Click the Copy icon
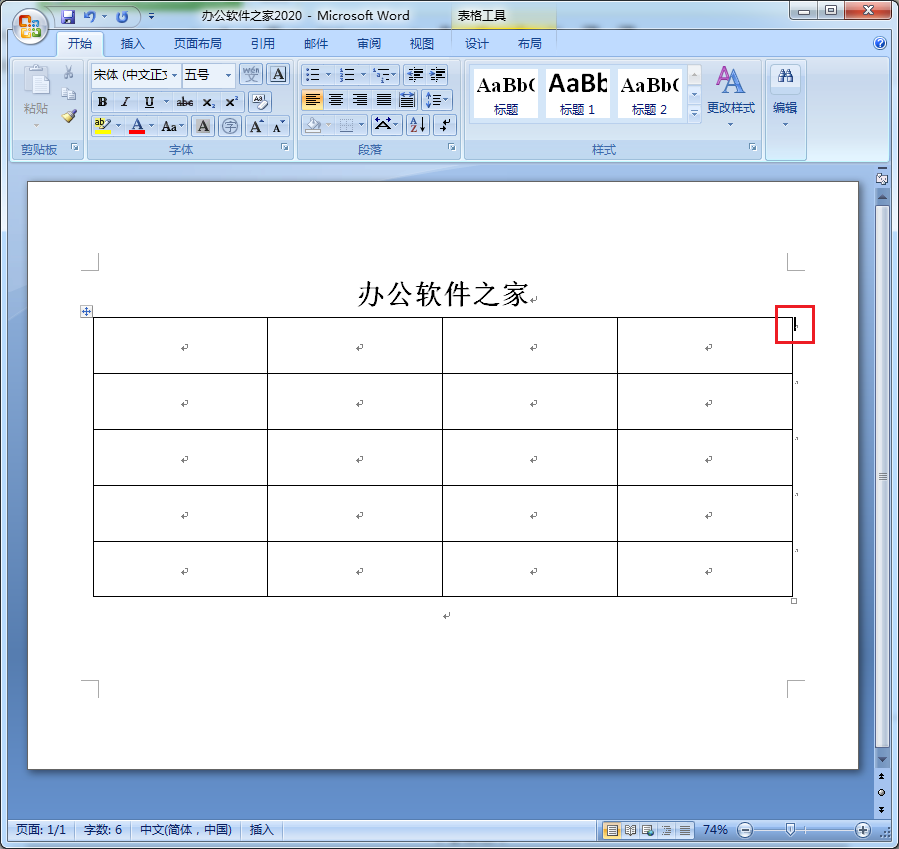Image resolution: width=899 pixels, height=849 pixels. (68, 94)
